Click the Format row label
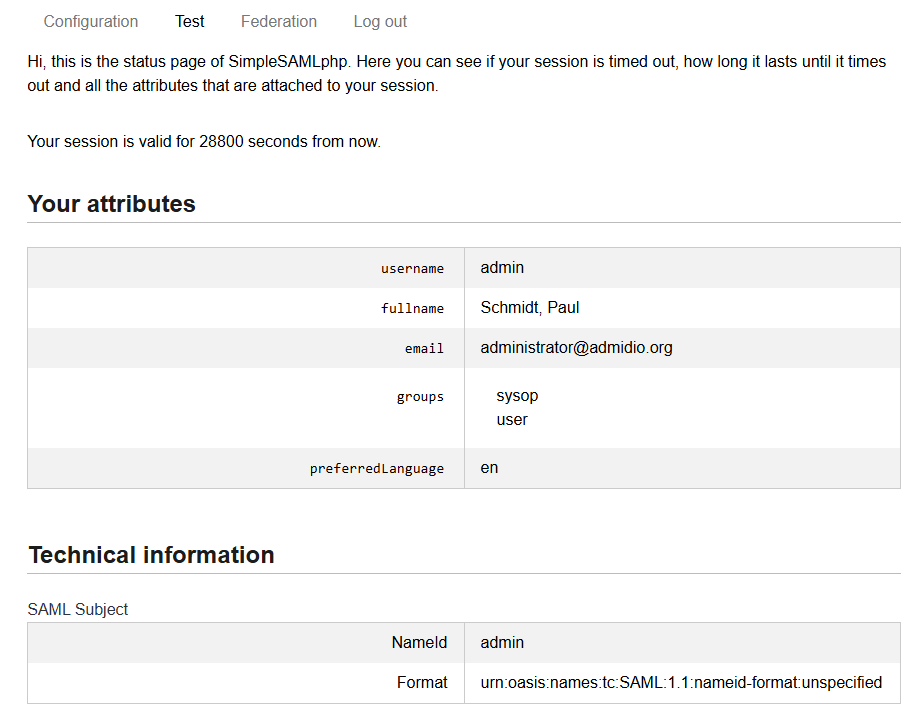 tap(422, 683)
